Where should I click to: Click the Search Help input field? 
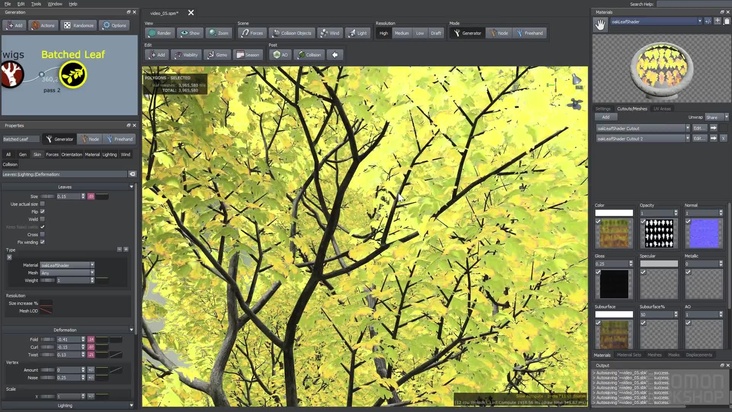click(693, 4)
